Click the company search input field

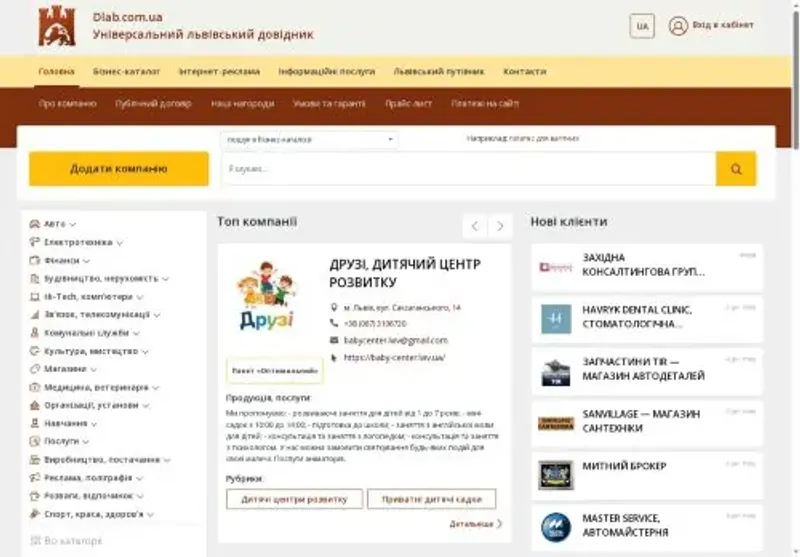(469, 169)
